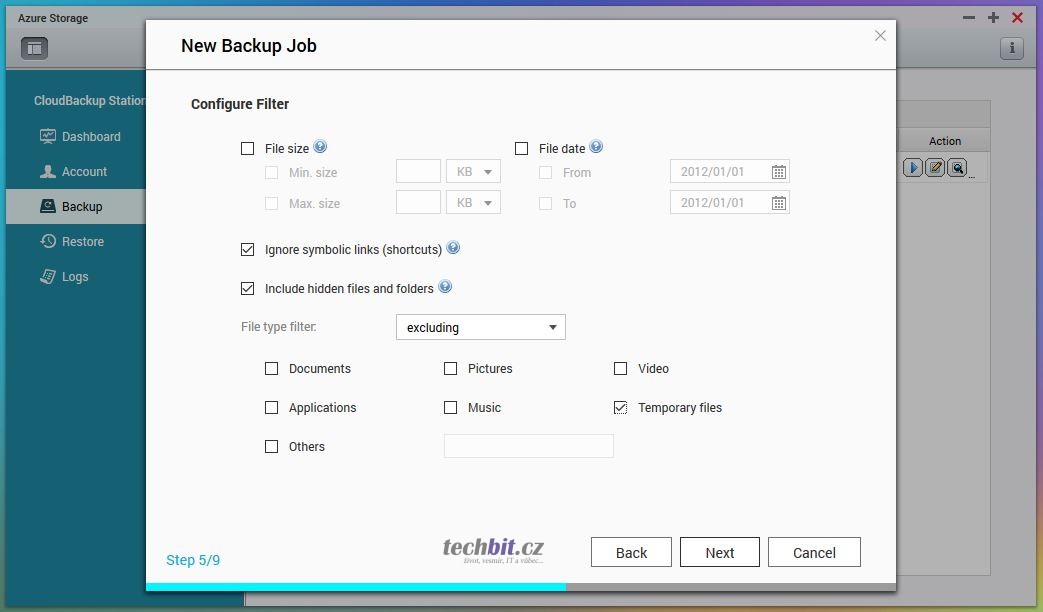Uncheck Temporary files checkbox
Screen dimensions: 1043x612
tap(621, 408)
